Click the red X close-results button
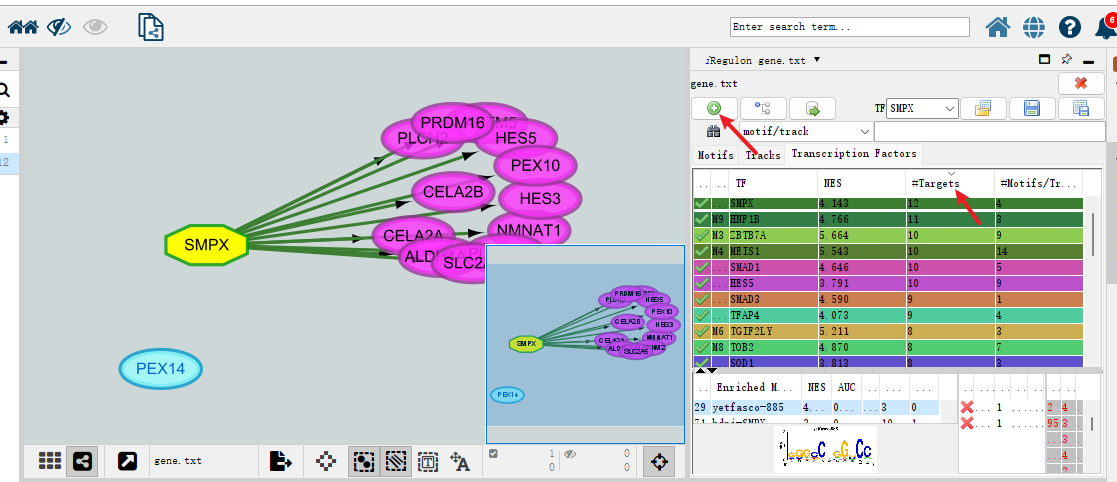Image resolution: width=1117 pixels, height=482 pixels. click(1081, 84)
